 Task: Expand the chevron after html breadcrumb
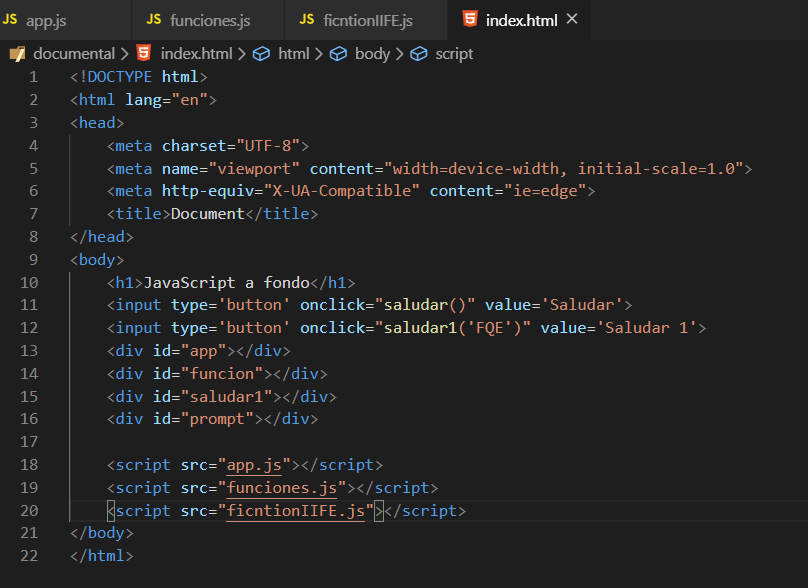pyautogui.click(x=318, y=54)
